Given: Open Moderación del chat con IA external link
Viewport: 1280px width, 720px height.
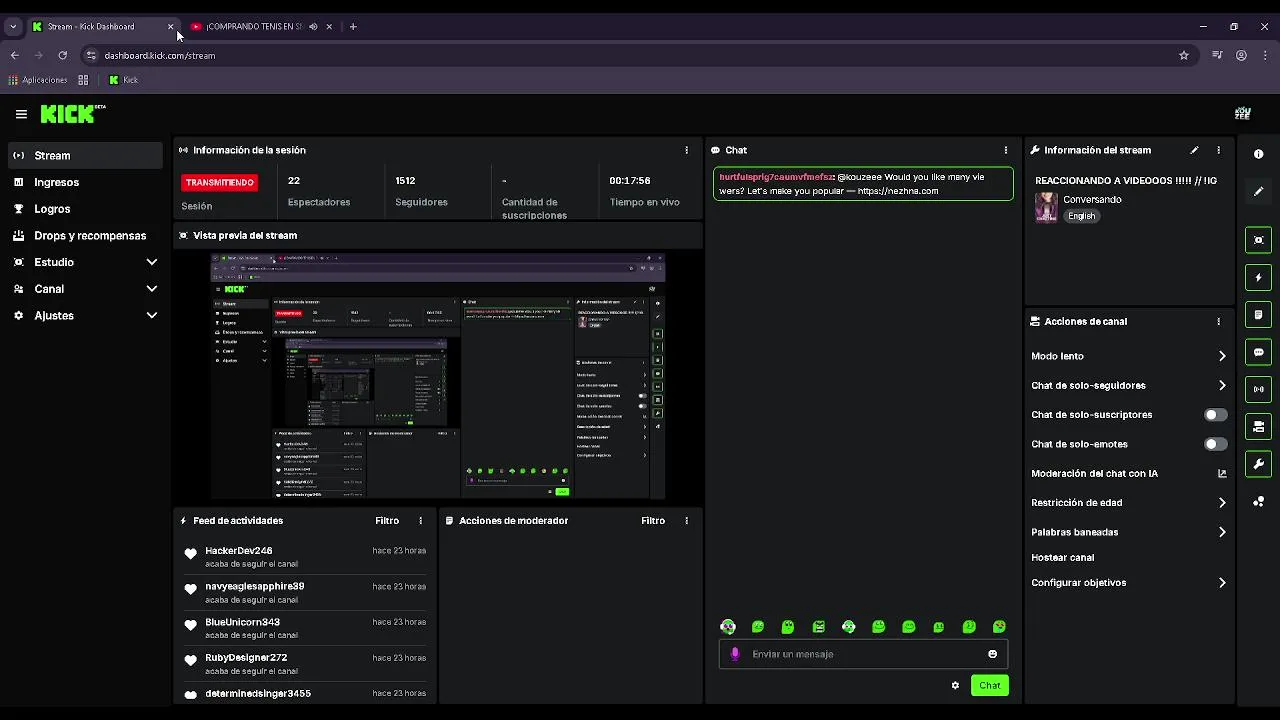Looking at the screenshot, I should [1221, 474].
